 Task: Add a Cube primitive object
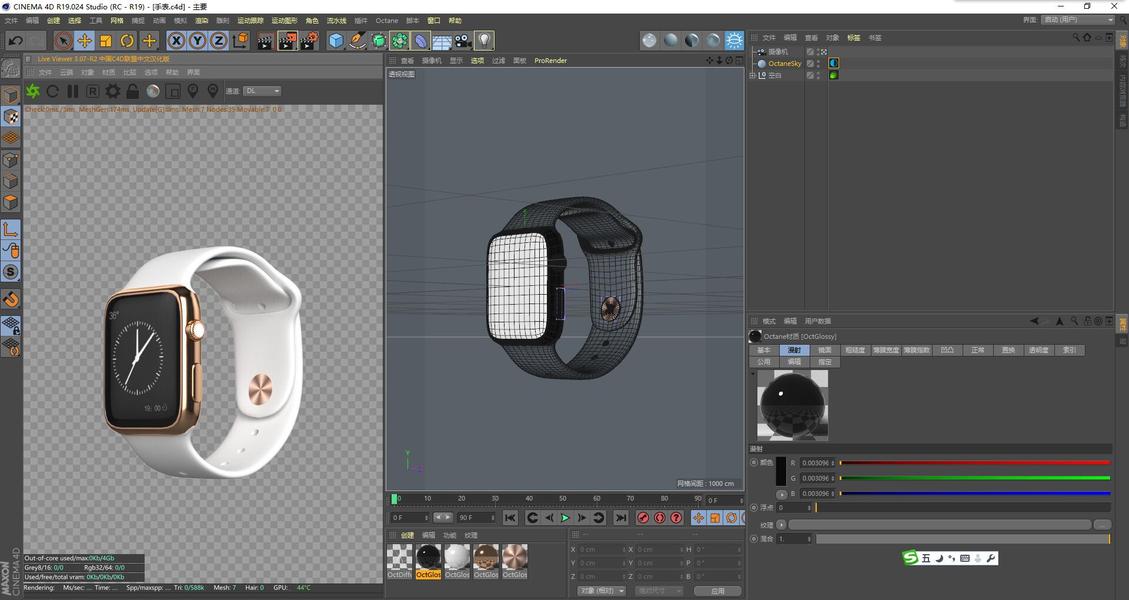point(336,40)
